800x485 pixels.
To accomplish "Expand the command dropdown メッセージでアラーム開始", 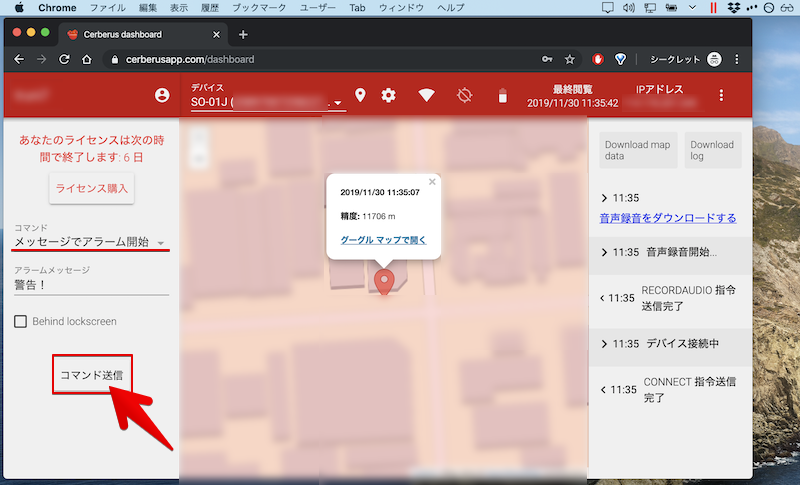I will pyautogui.click(x=90, y=242).
